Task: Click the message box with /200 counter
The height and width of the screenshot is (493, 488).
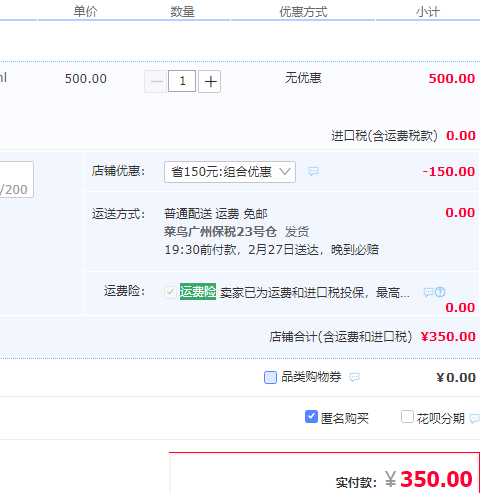Action: point(16,179)
